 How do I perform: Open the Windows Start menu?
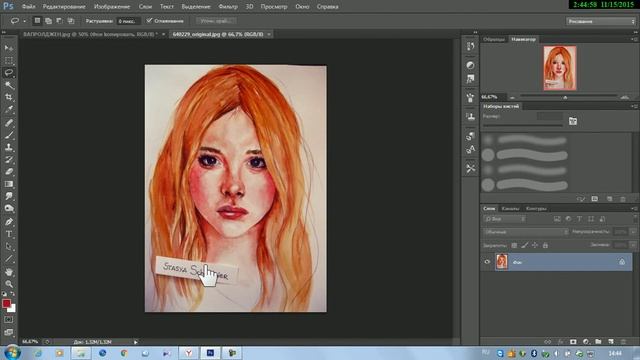click(x=12, y=353)
